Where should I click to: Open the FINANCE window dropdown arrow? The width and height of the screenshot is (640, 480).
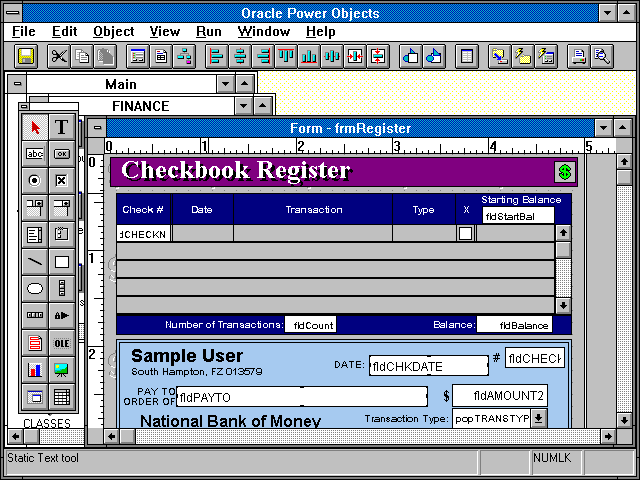[x=240, y=106]
